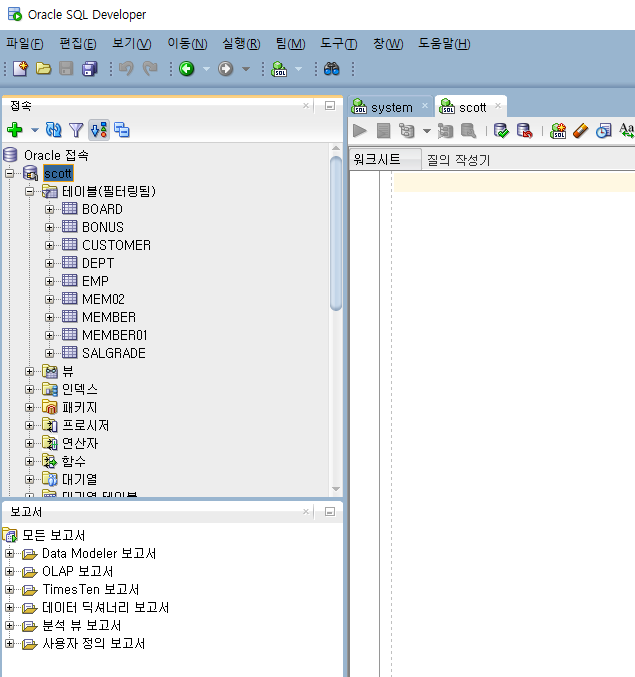Viewport: 635px width, 677px height.
Task: Open the 도구(T) menu
Action: click(x=338, y=44)
